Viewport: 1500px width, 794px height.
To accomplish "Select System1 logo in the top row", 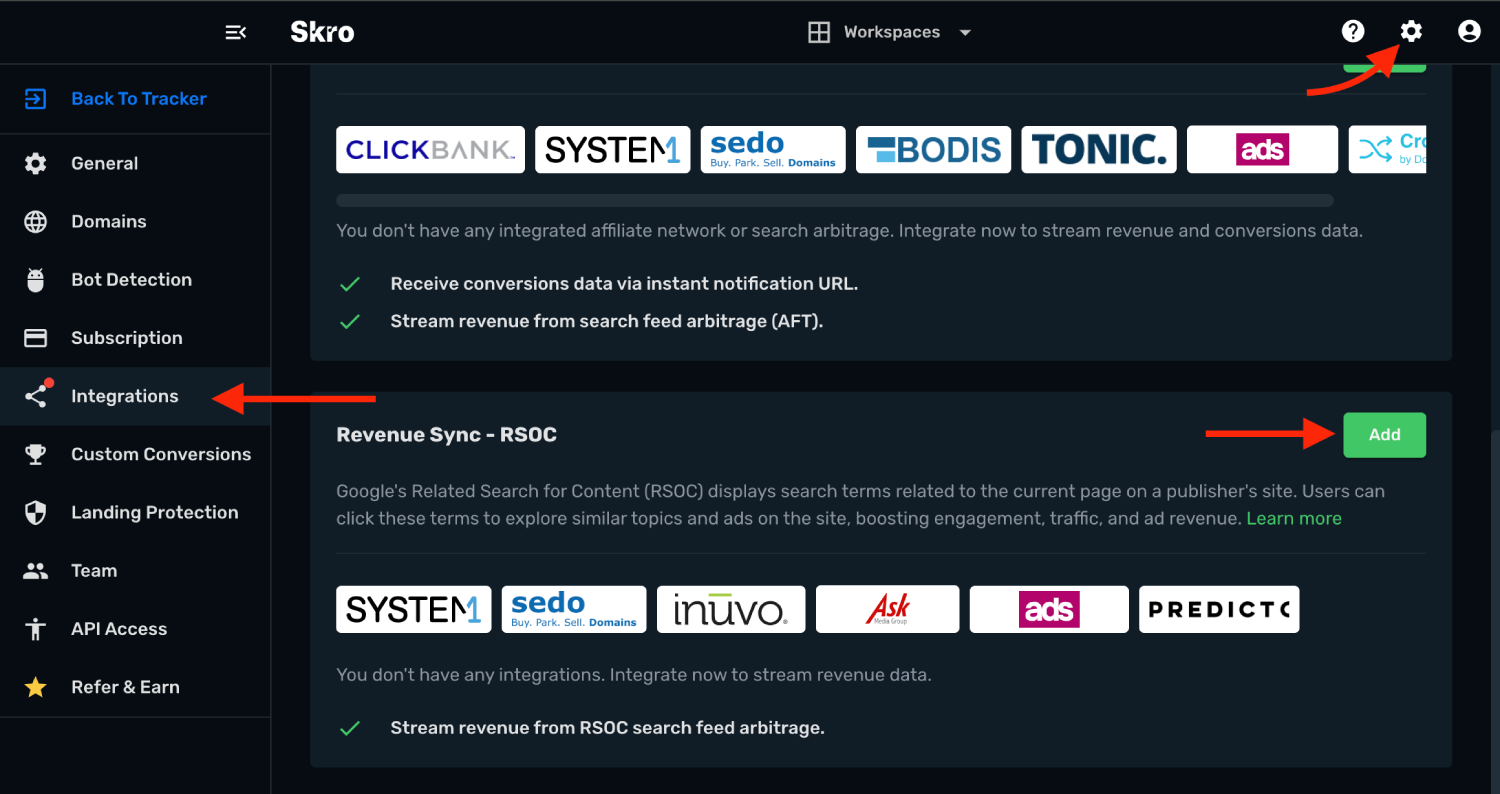I will click(x=613, y=150).
